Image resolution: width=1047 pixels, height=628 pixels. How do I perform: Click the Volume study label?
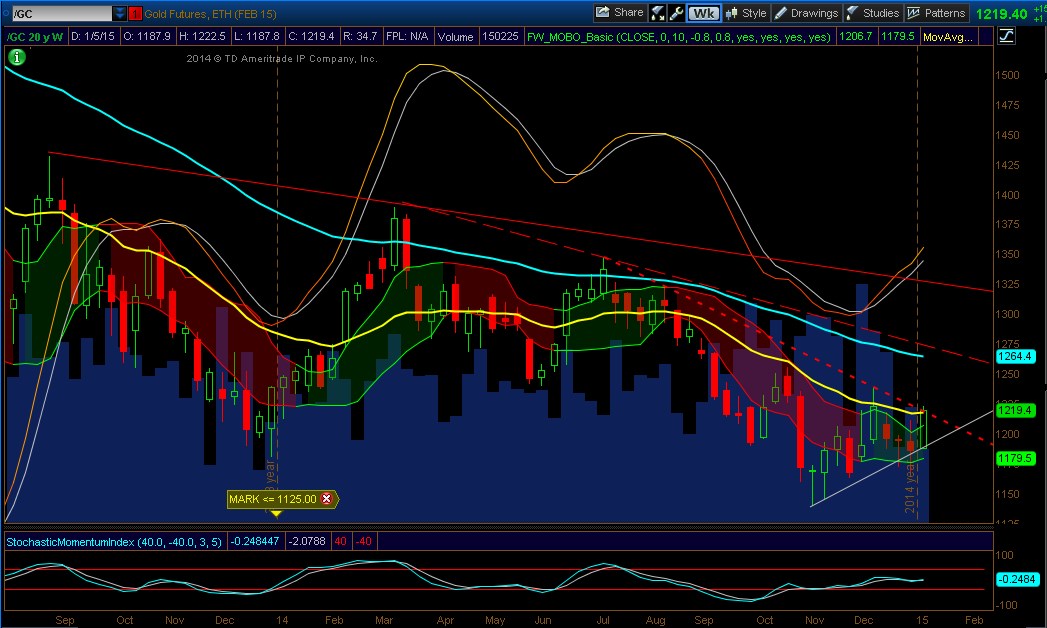pos(456,36)
